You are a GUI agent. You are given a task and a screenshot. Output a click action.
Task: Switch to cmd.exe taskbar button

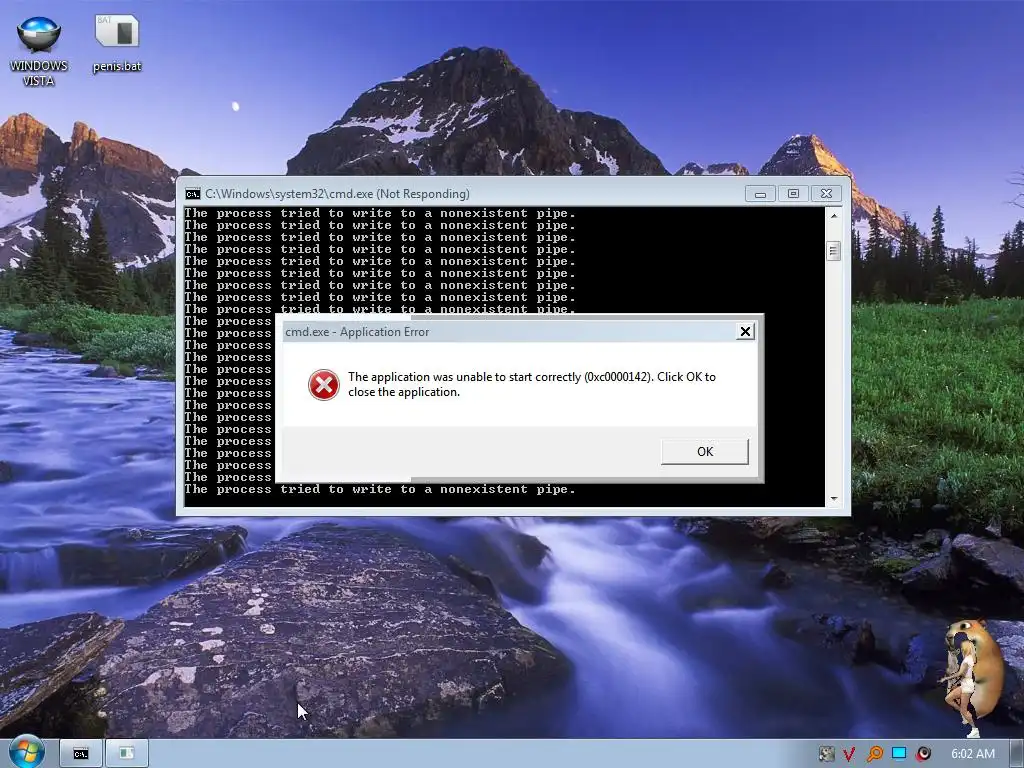(x=81, y=754)
